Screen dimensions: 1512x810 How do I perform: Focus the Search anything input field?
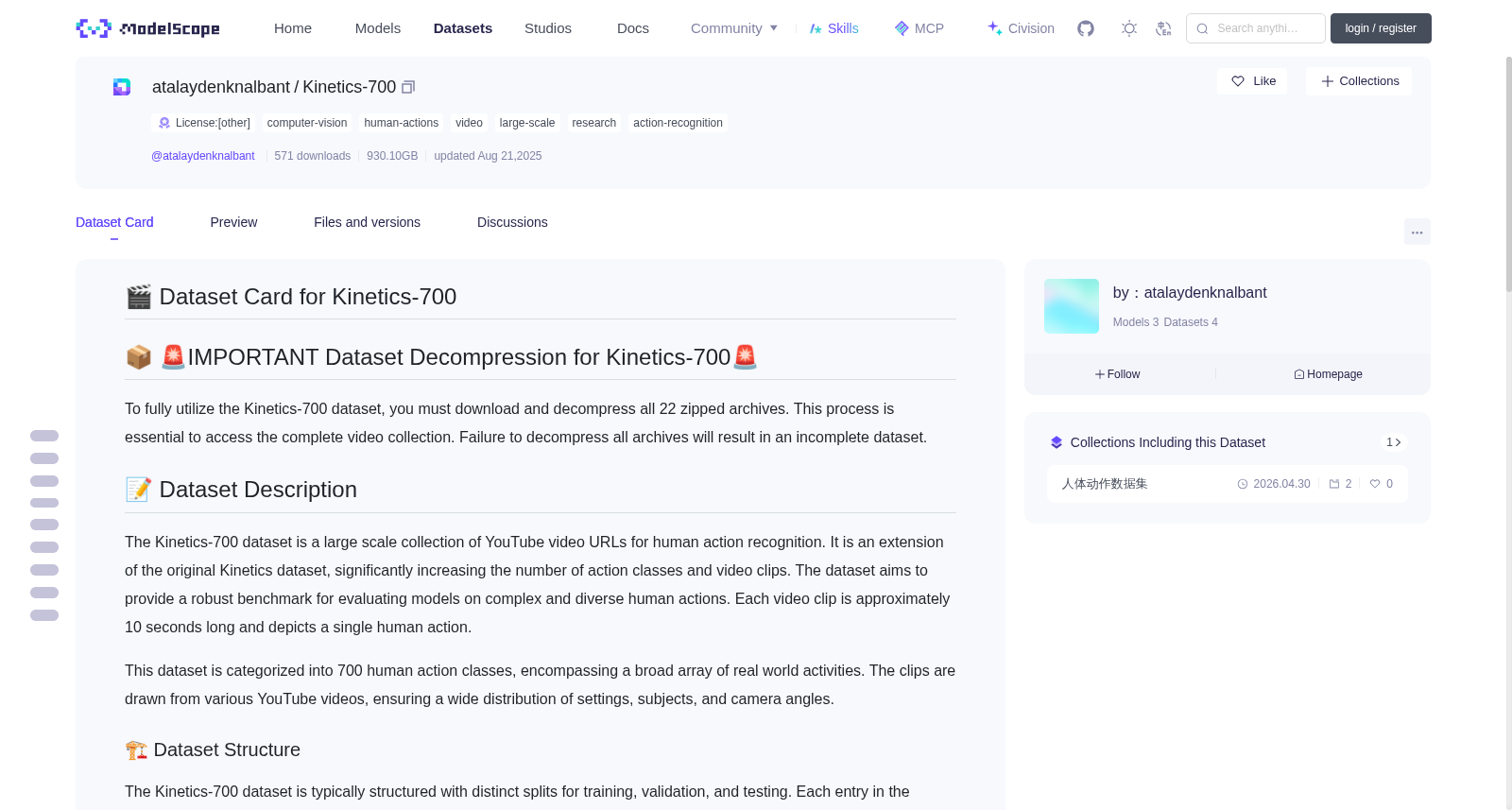tap(1256, 28)
